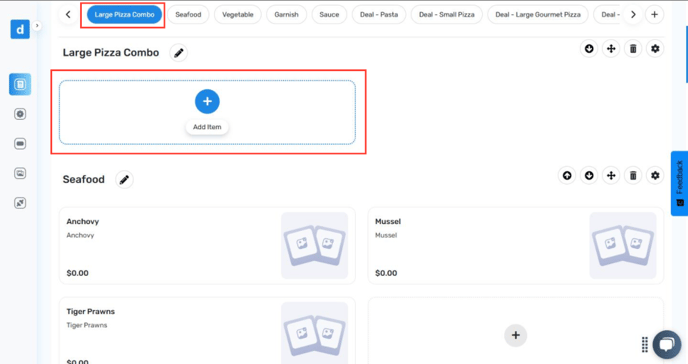
Task: Click the Add Item label button
Action: (x=207, y=127)
